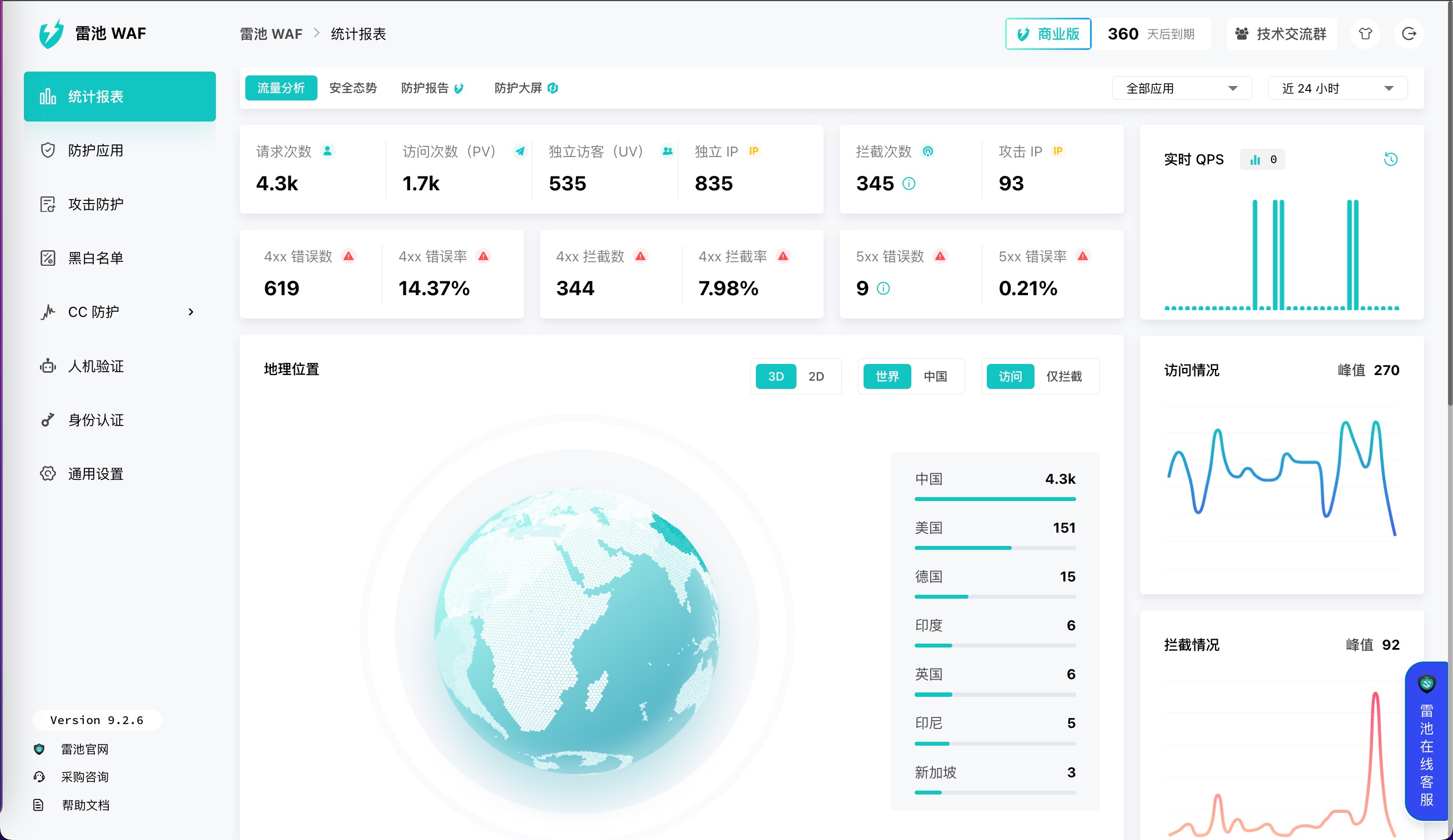Click the bar chart icon in QPS badge
1453x840 pixels.
coord(1255,160)
